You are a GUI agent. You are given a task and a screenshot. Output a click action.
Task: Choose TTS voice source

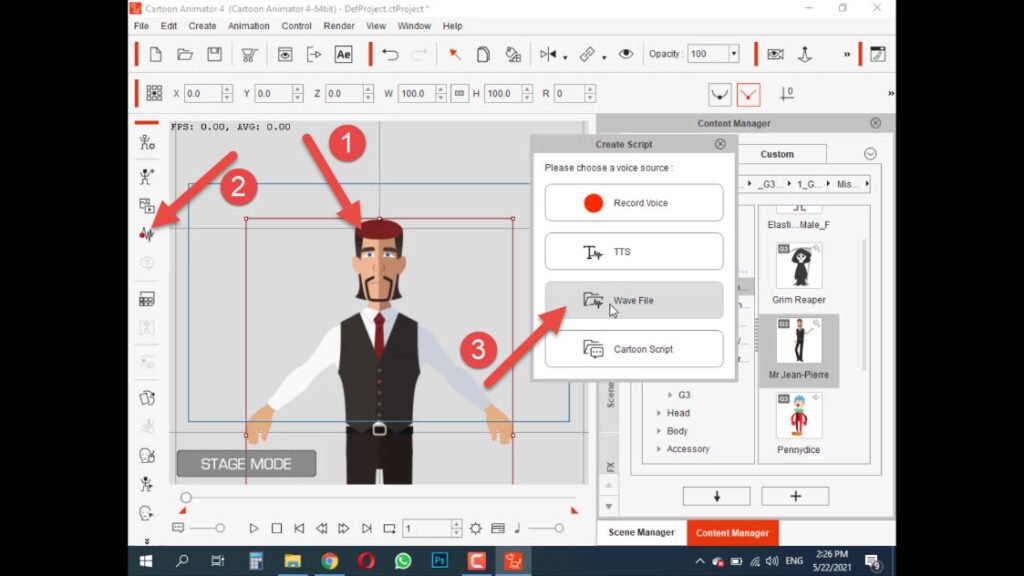point(633,251)
